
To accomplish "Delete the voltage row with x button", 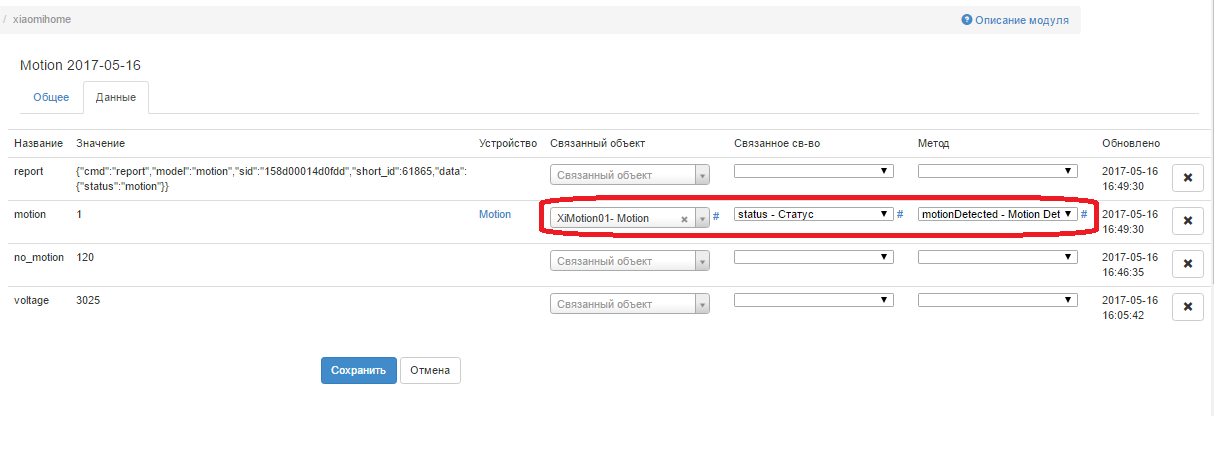I will pos(1187,307).
